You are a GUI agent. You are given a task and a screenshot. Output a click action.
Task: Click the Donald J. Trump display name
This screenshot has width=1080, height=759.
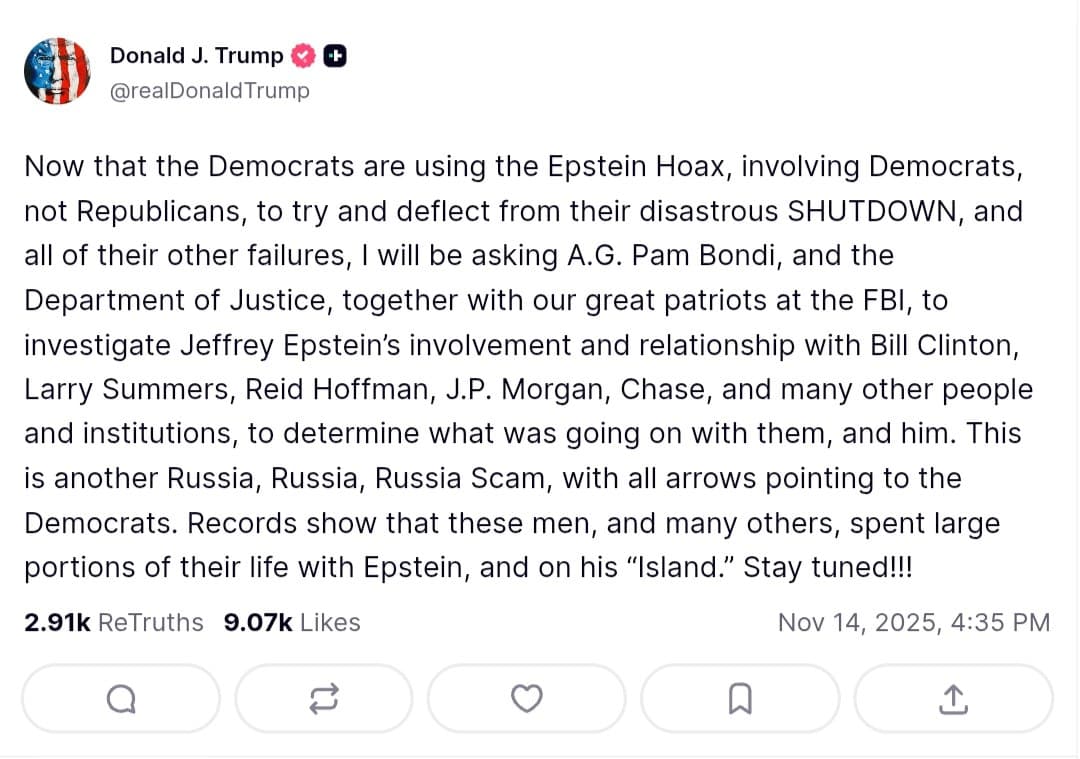pos(196,56)
